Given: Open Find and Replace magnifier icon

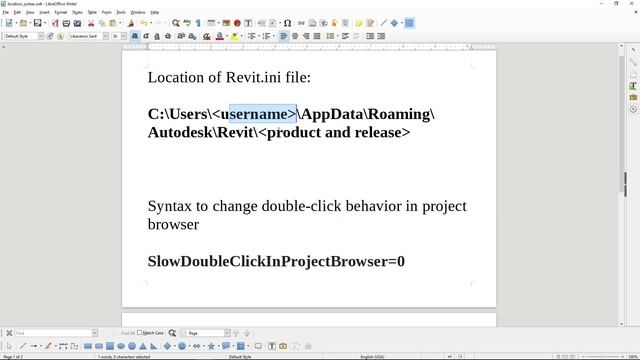Looking at the screenshot, I should pos(176,23).
